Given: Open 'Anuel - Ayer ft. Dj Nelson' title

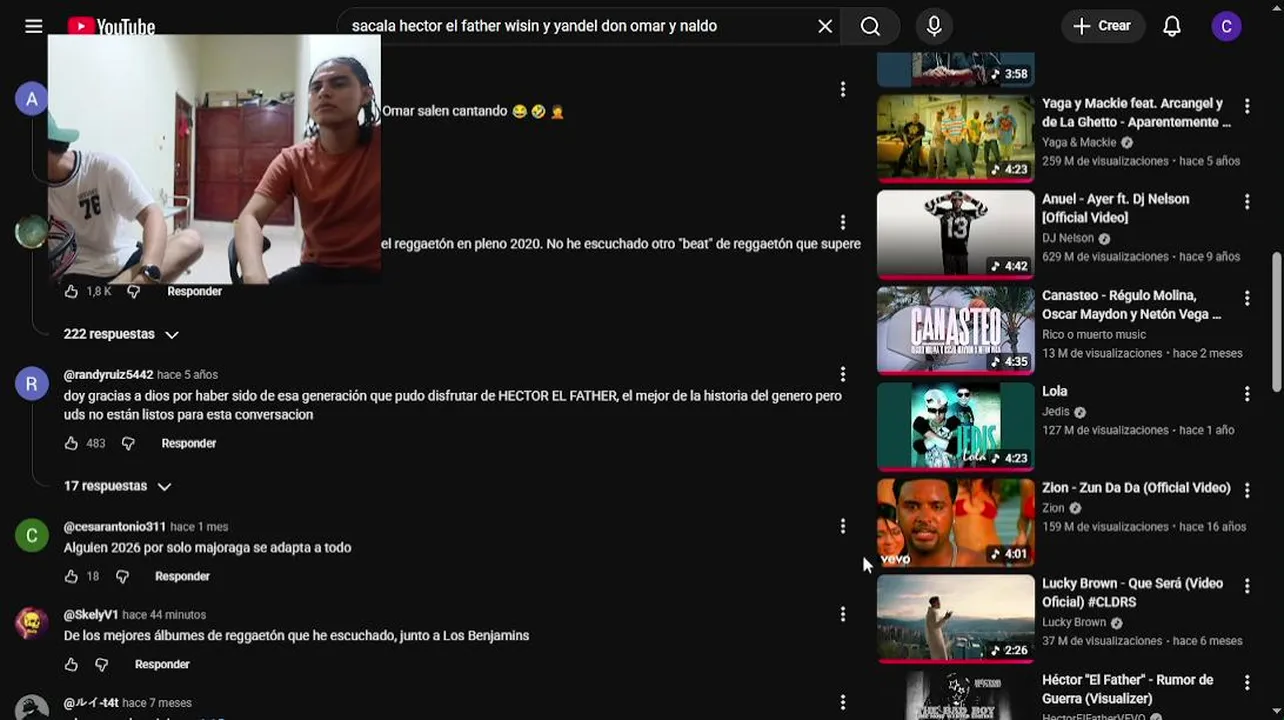Looking at the screenshot, I should tap(1115, 208).
